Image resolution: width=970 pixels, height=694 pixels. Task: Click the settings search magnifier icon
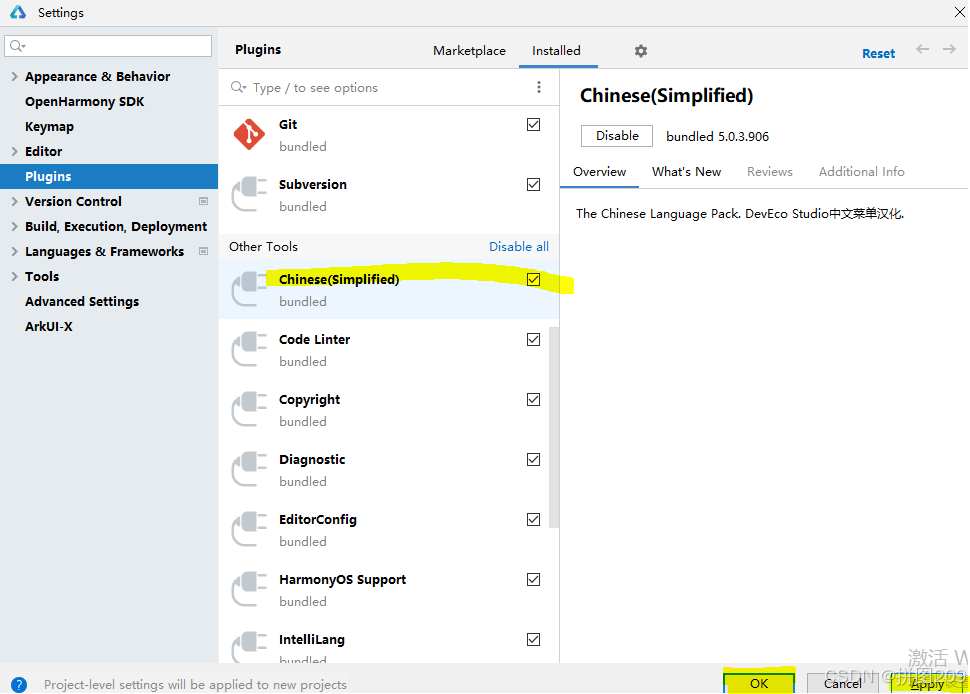point(17,46)
